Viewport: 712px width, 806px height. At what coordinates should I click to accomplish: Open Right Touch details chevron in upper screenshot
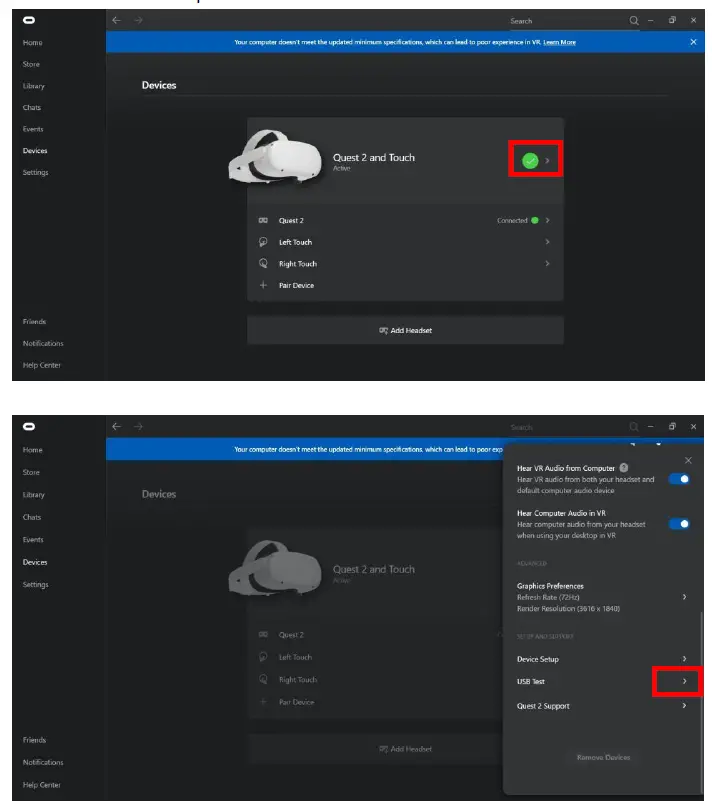pyautogui.click(x=547, y=264)
